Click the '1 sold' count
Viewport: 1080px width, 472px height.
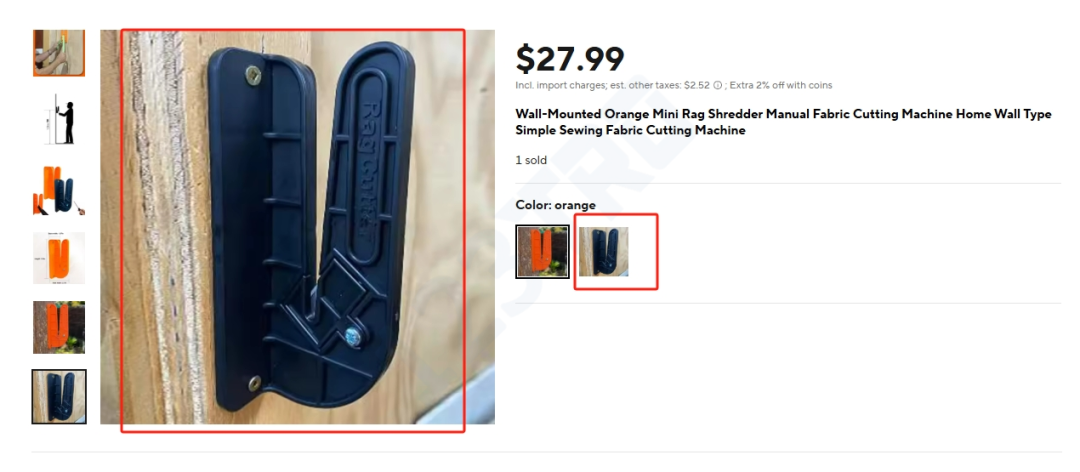pyautogui.click(x=531, y=160)
